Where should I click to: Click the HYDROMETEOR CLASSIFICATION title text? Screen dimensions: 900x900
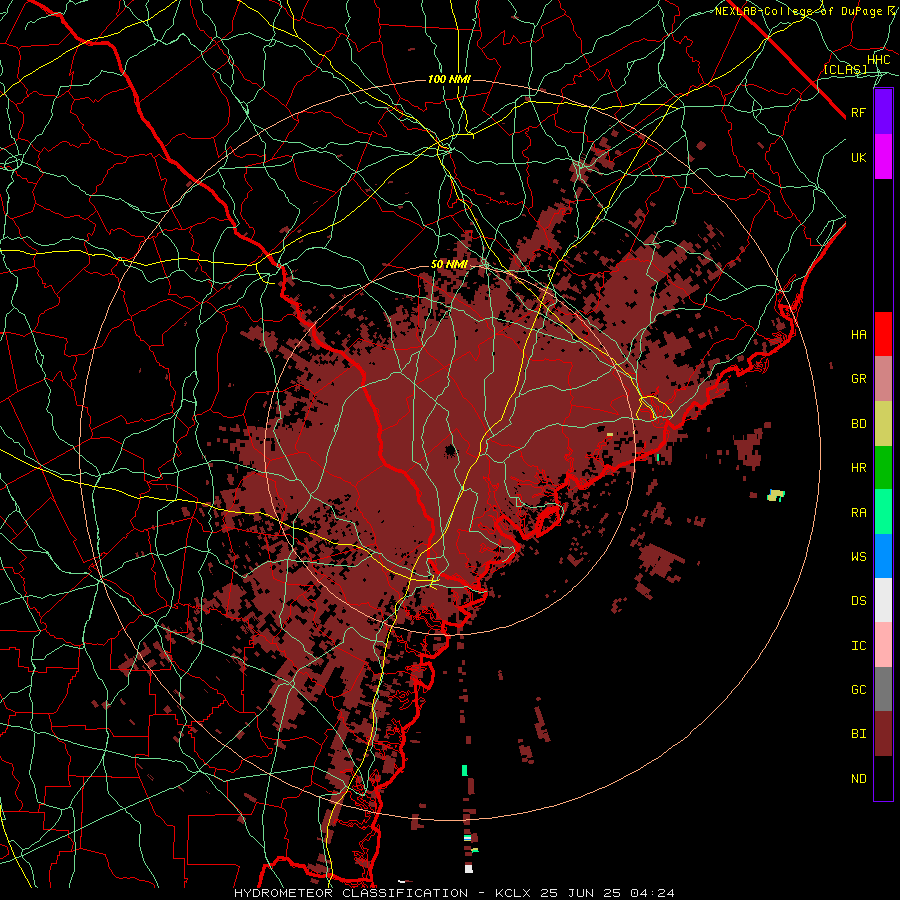tap(351, 893)
